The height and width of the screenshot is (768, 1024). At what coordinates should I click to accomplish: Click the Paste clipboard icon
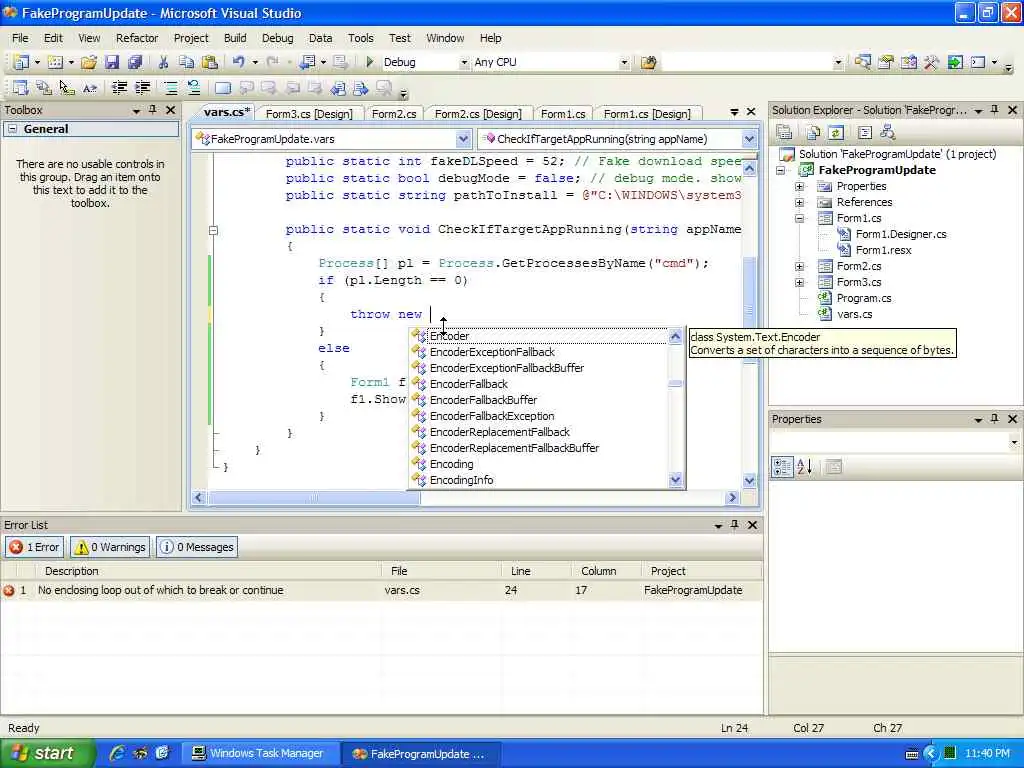coord(210,62)
